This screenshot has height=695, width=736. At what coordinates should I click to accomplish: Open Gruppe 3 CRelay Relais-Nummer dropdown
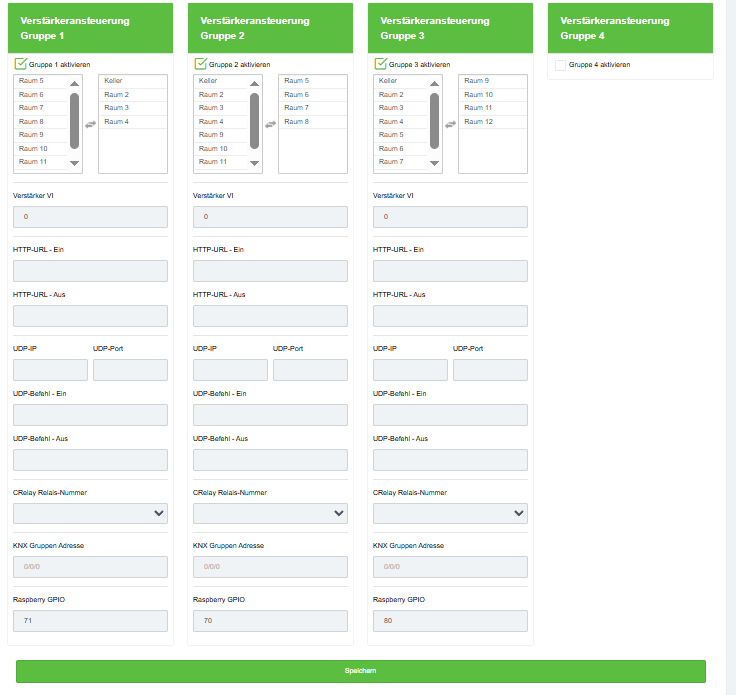point(450,513)
